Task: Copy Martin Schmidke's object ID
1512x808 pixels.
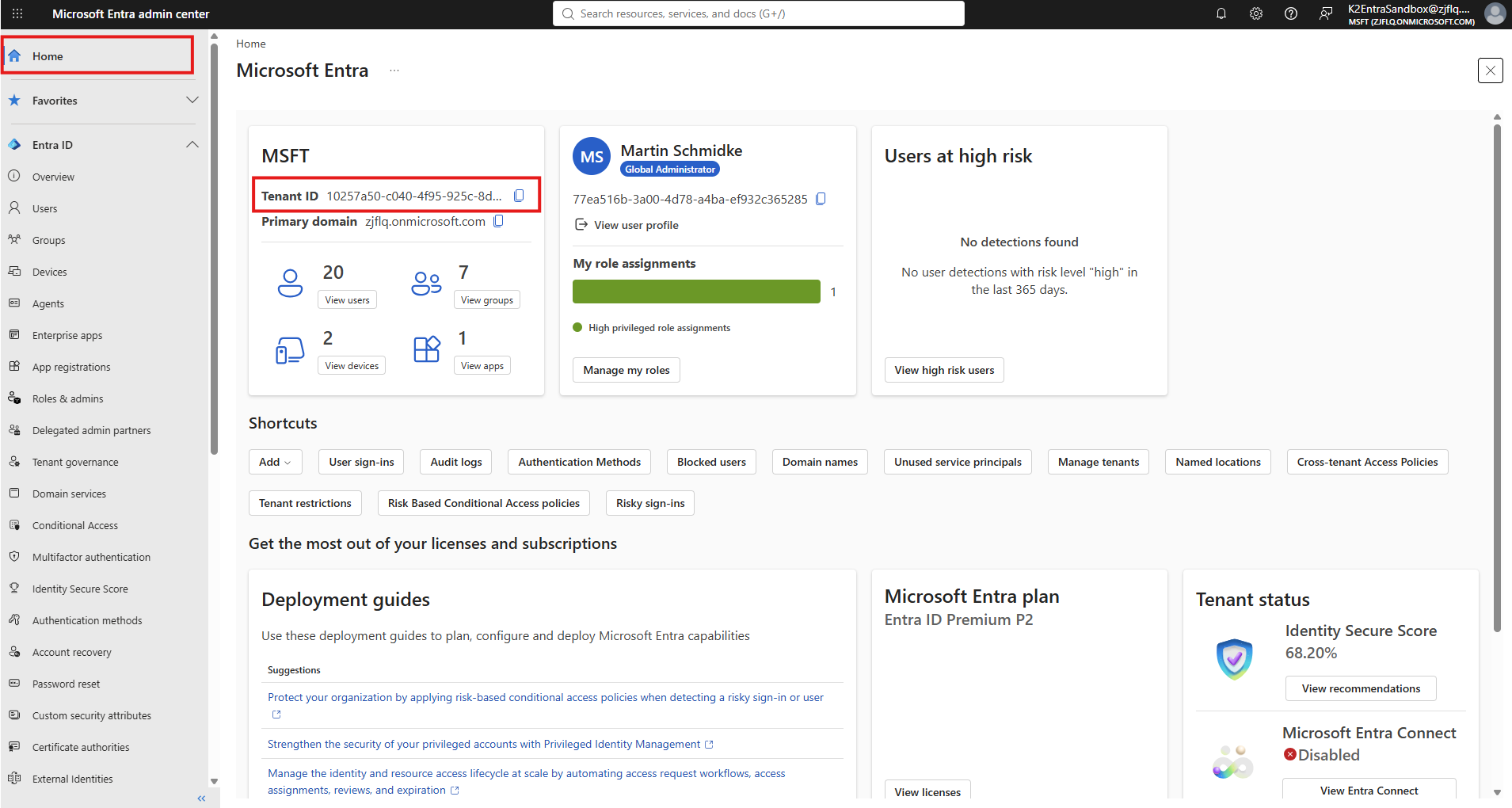Action: click(x=821, y=199)
